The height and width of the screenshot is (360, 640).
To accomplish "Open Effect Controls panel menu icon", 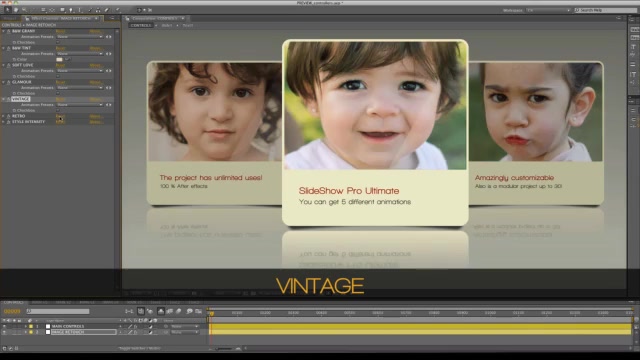I will click(x=112, y=18).
